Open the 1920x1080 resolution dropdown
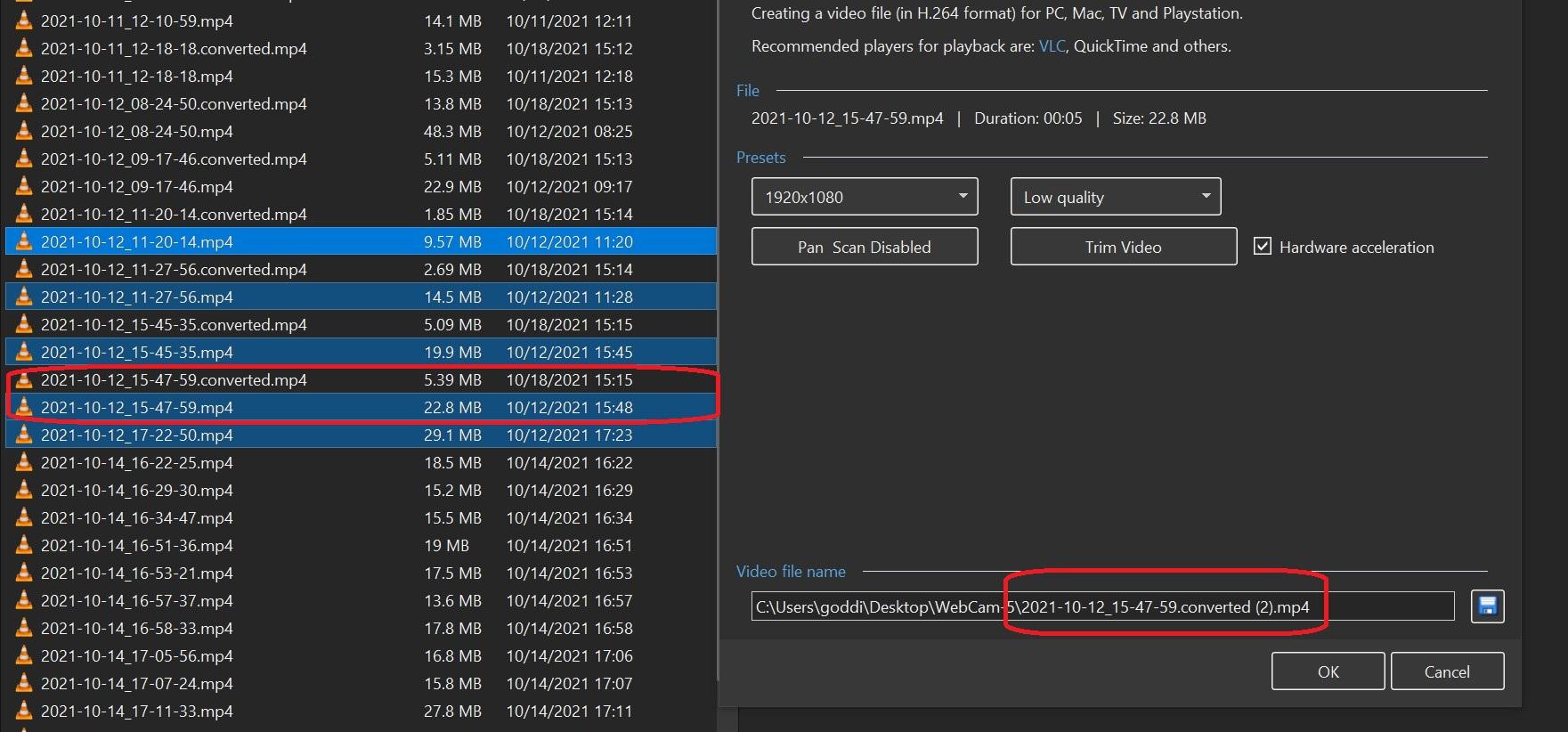 (x=864, y=197)
